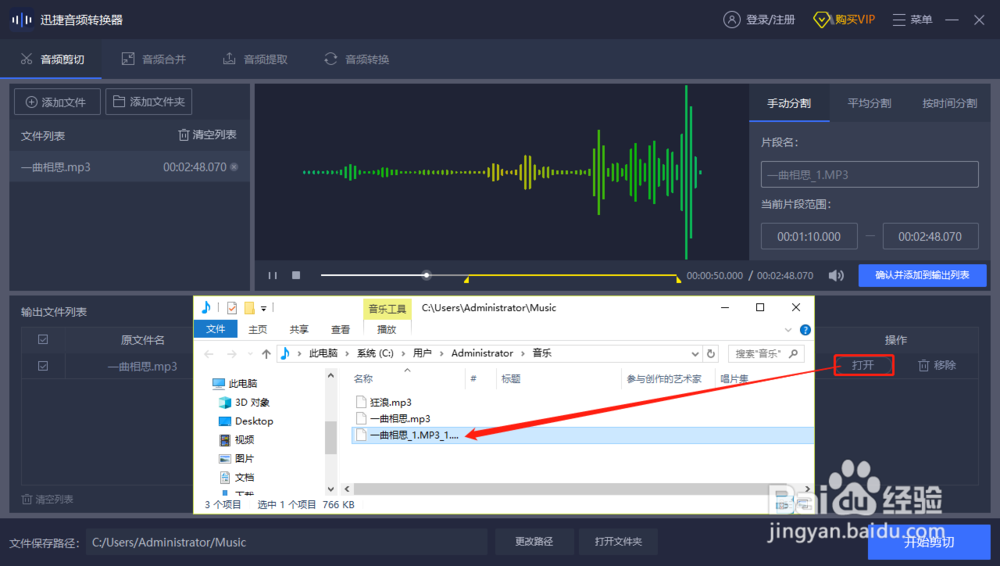Click 确认并添加到输出列表 button
The height and width of the screenshot is (566, 1000).
click(x=922, y=275)
